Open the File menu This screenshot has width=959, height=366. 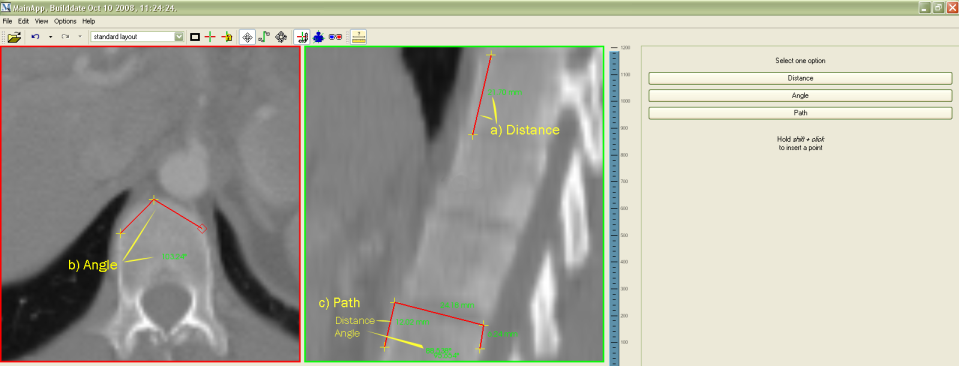click(x=7, y=21)
